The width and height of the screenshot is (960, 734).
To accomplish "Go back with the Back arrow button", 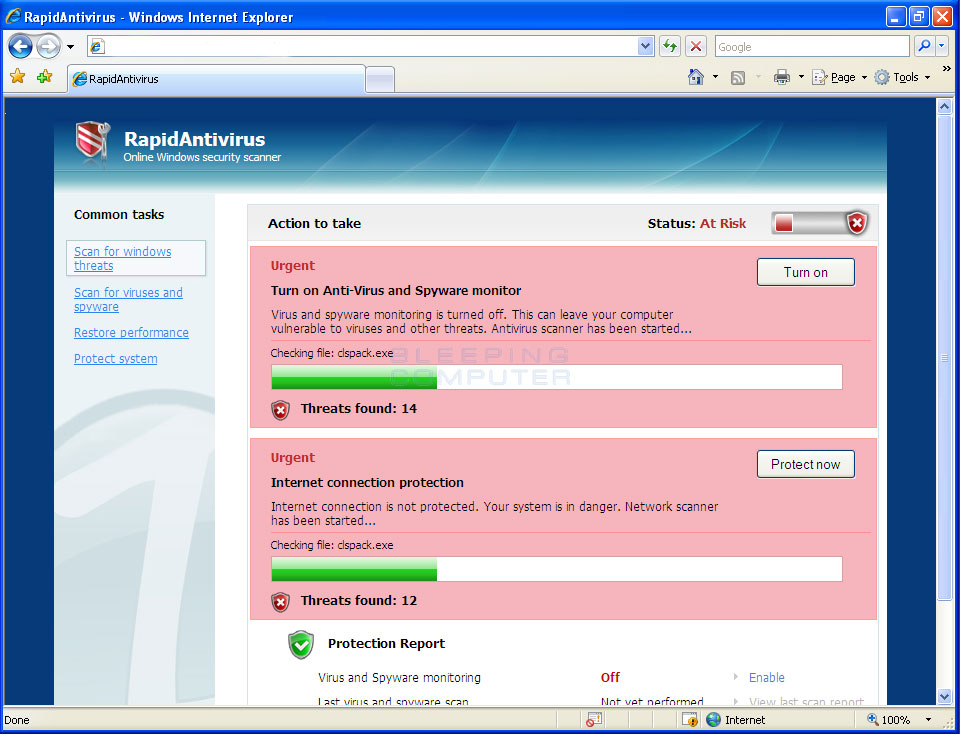I will click(20, 46).
